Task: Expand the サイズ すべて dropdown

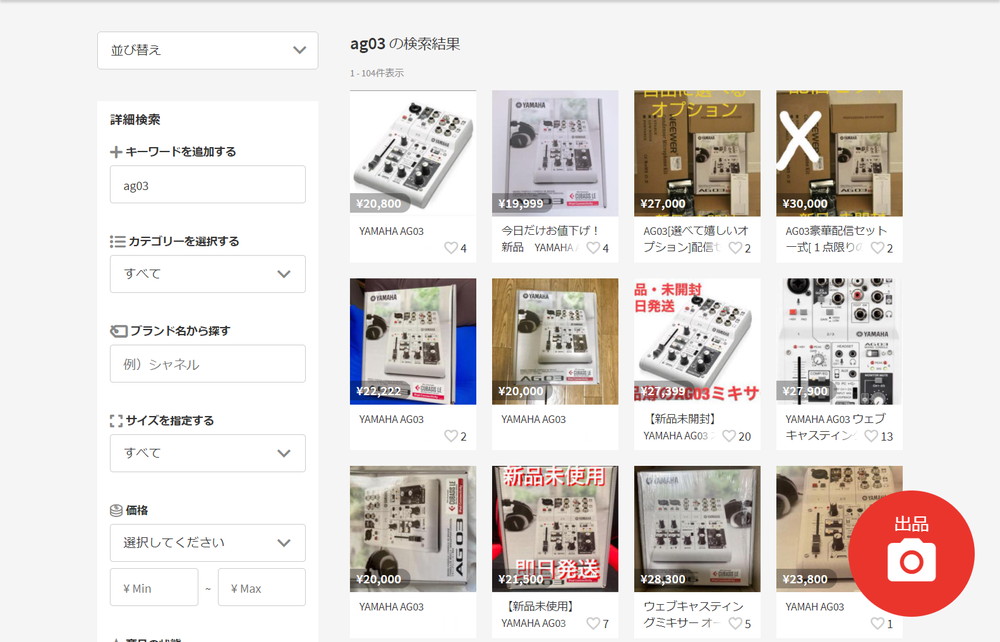Action: (x=207, y=453)
